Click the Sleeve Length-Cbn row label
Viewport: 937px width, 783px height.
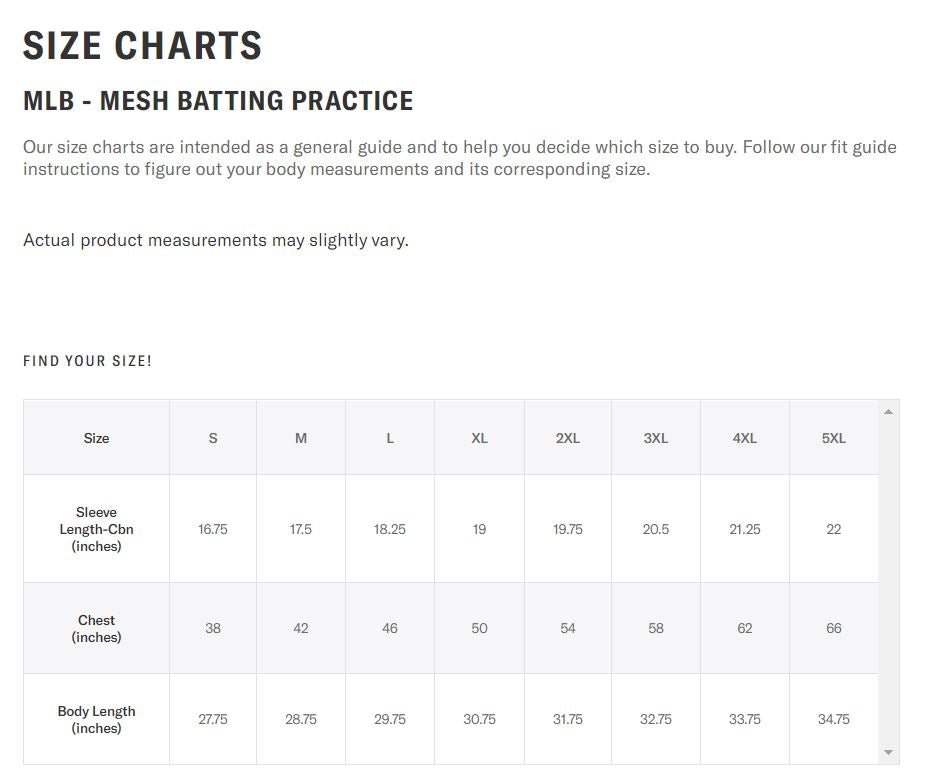[x=97, y=529]
